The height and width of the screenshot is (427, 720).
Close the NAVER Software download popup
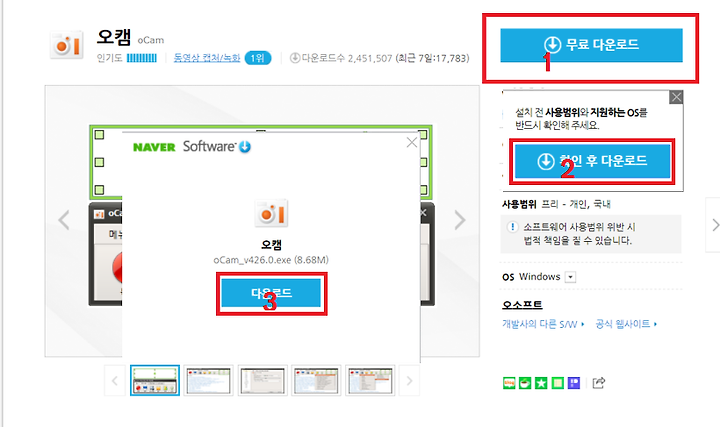click(x=412, y=142)
